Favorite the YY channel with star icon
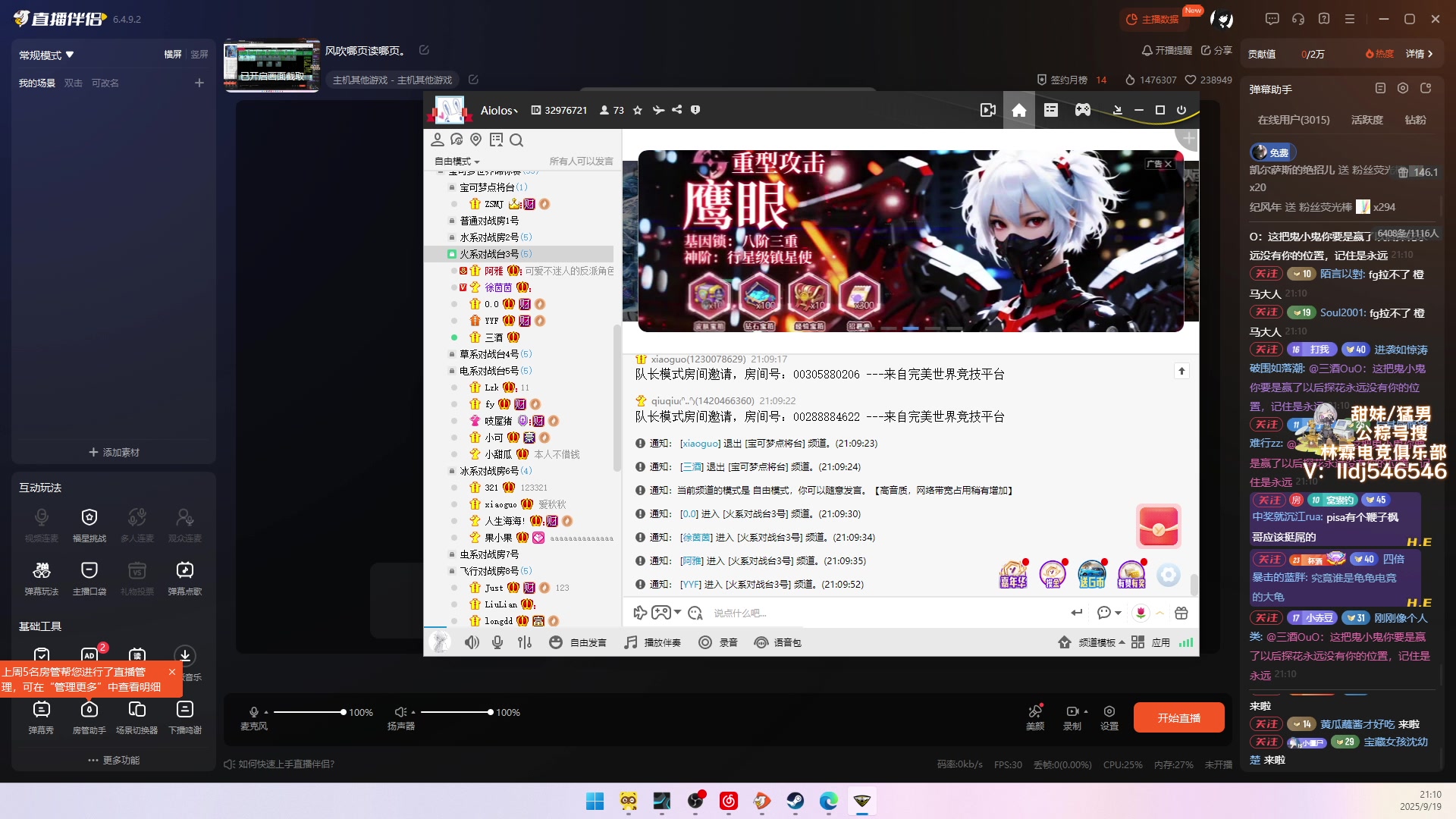 coord(638,110)
